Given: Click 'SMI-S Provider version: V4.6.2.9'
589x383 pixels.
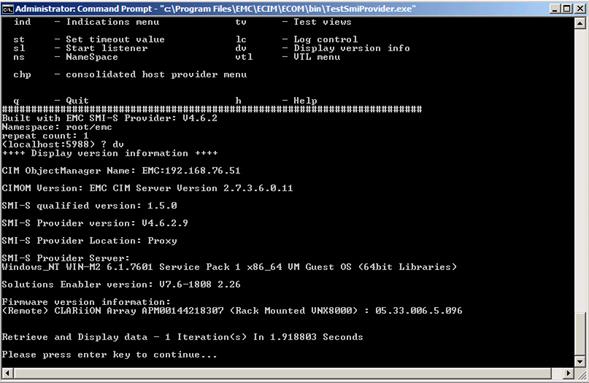Looking at the screenshot, I should (95, 223).
